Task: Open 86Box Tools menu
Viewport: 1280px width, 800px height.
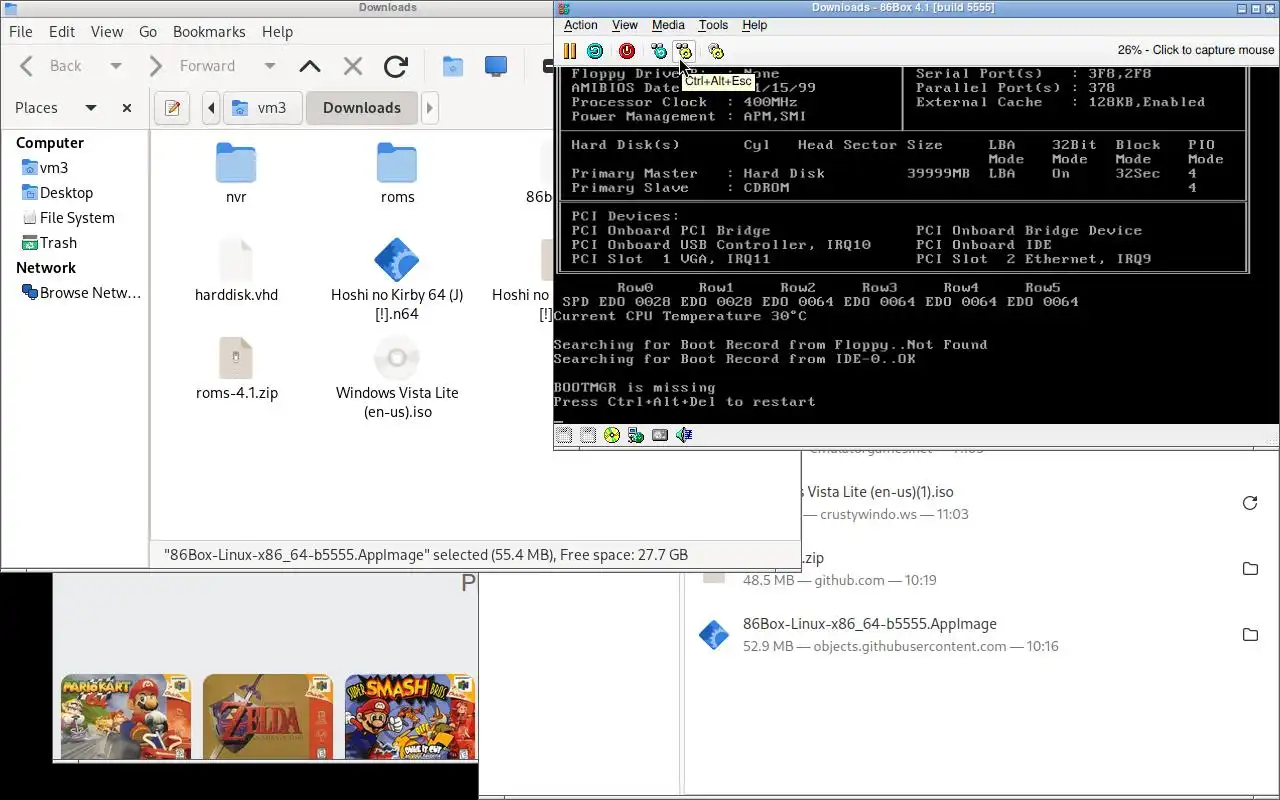Action: pos(713,25)
